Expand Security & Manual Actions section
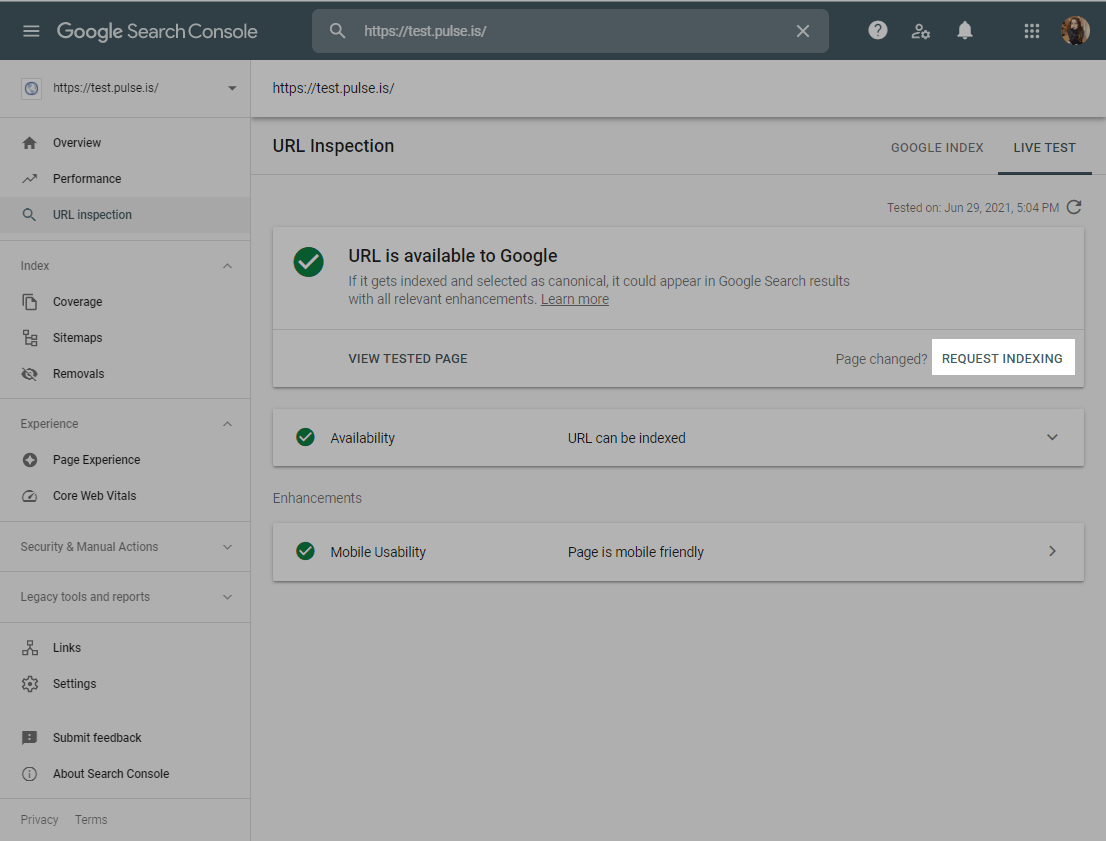 (x=227, y=547)
